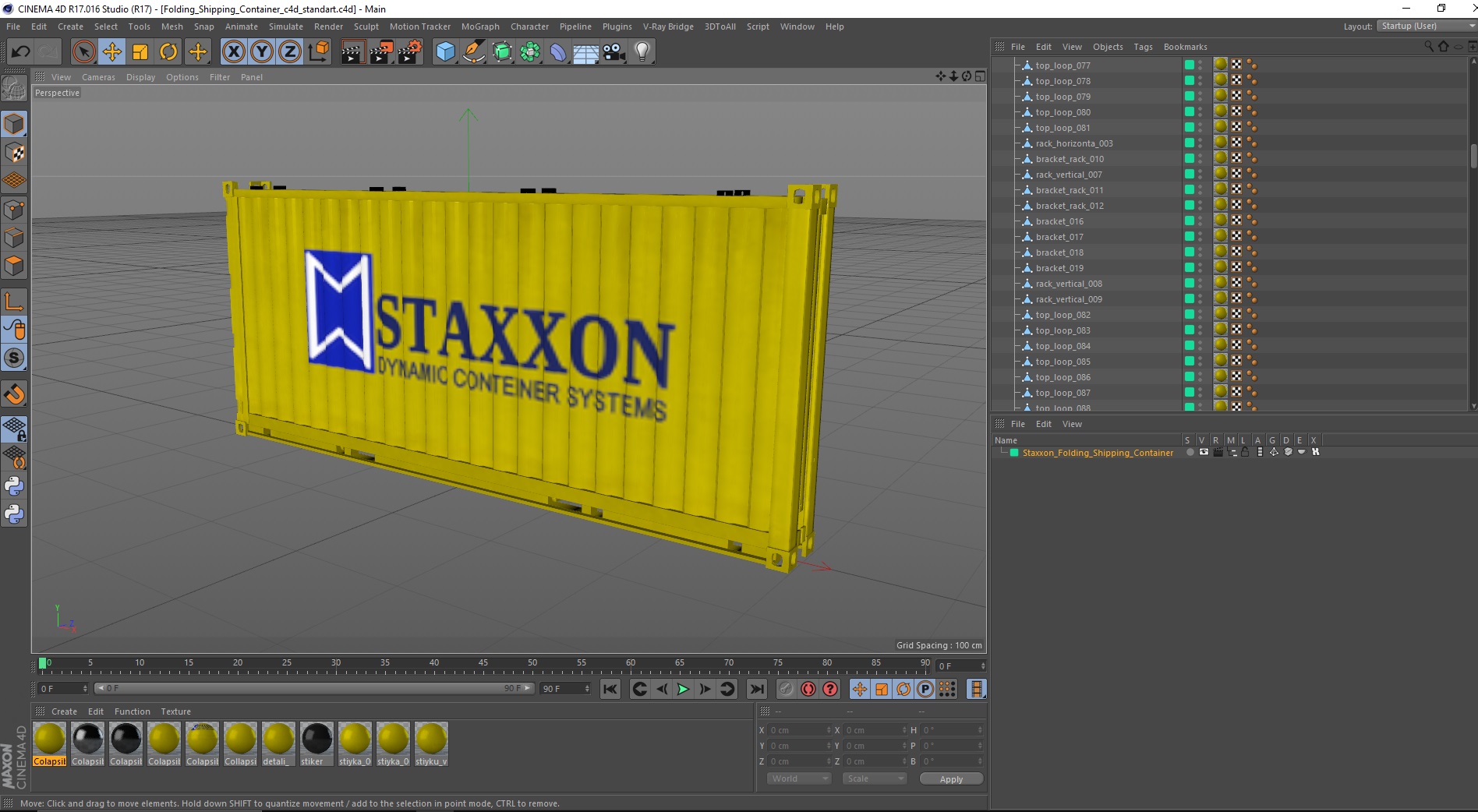Switch to Texture mode icon
The image size is (1478, 812).
click(14, 153)
